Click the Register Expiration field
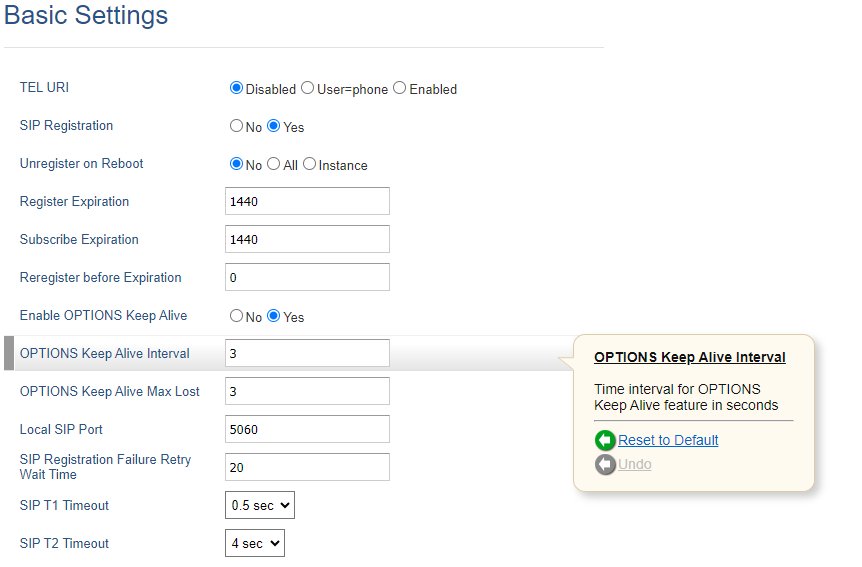 (x=307, y=201)
